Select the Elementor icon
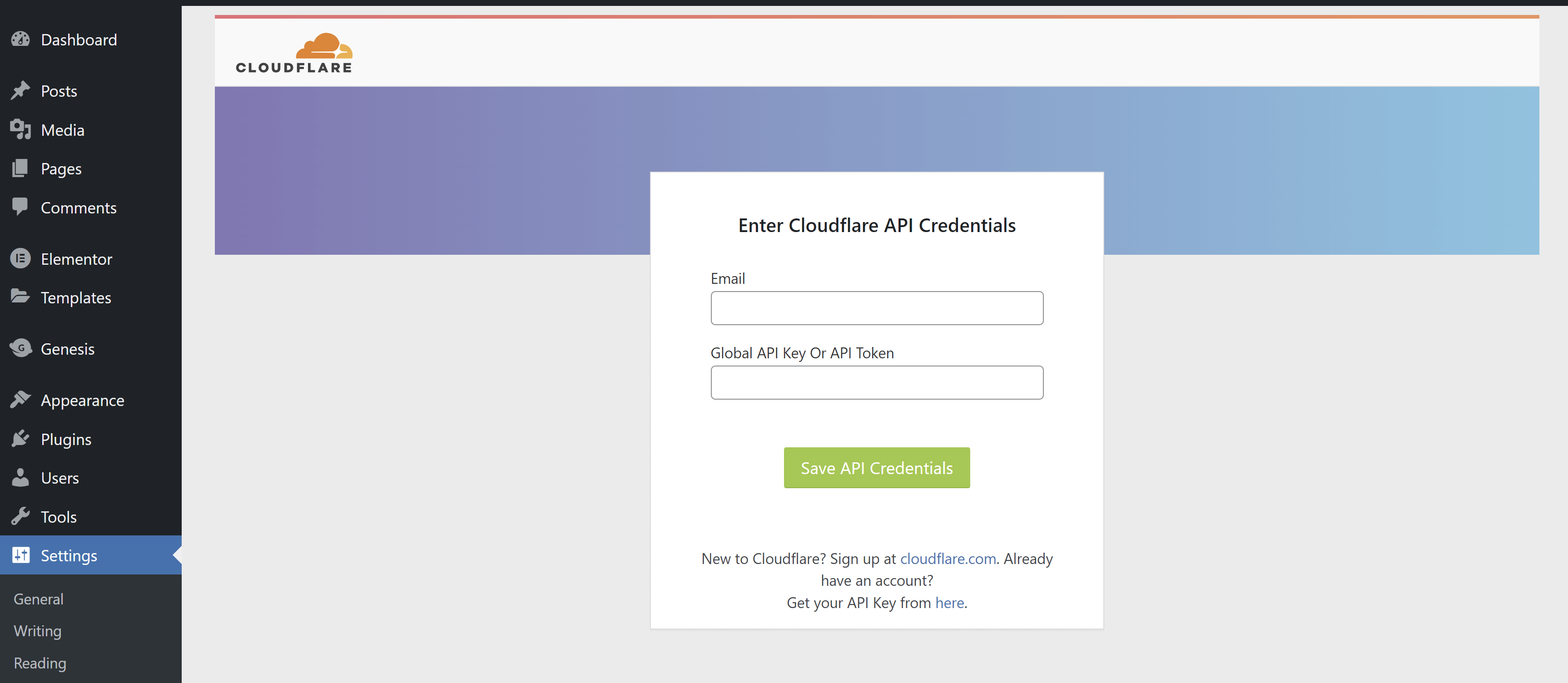The width and height of the screenshot is (1568, 683). pyautogui.click(x=20, y=258)
